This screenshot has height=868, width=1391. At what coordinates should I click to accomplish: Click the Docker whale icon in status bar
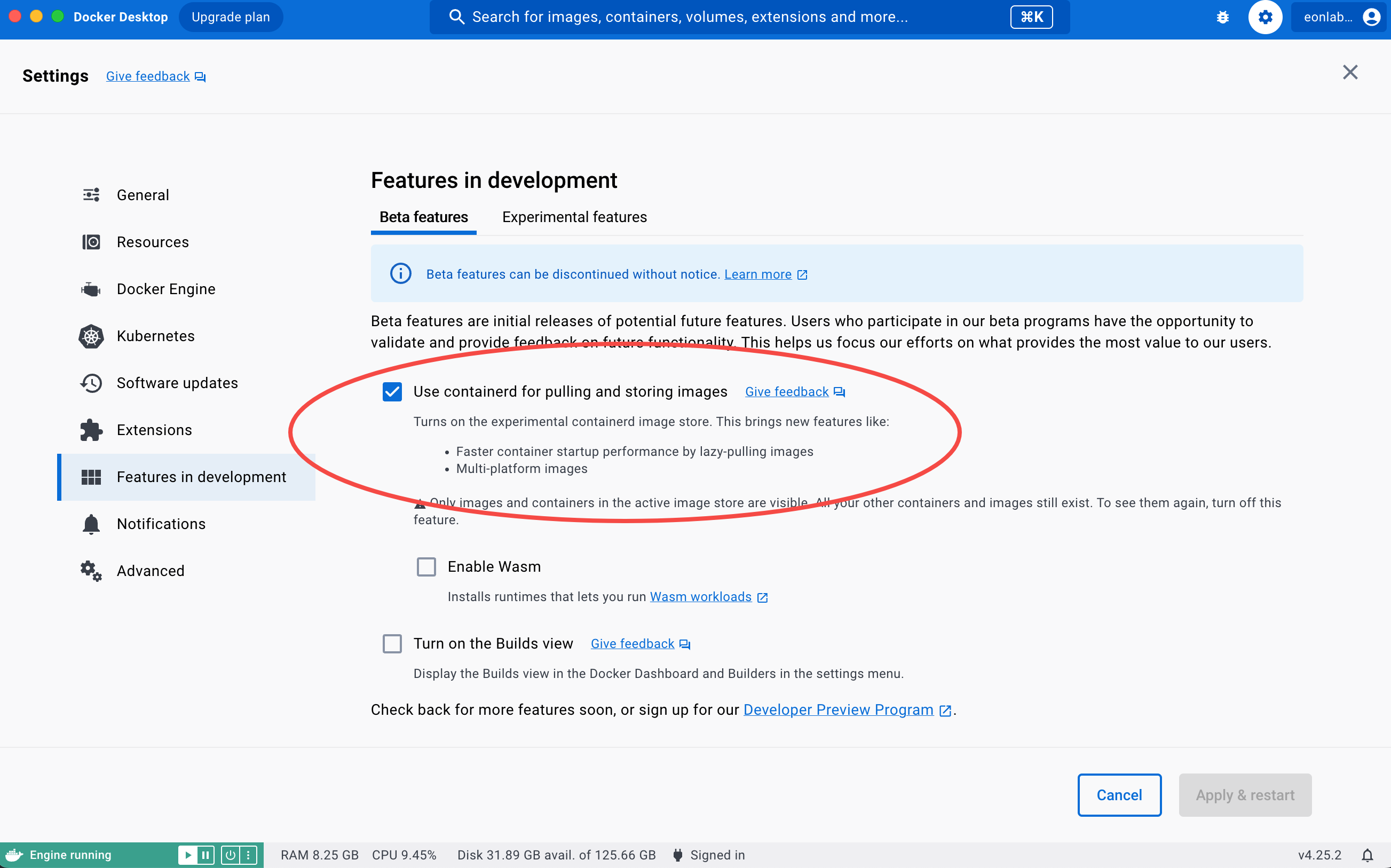[14, 855]
